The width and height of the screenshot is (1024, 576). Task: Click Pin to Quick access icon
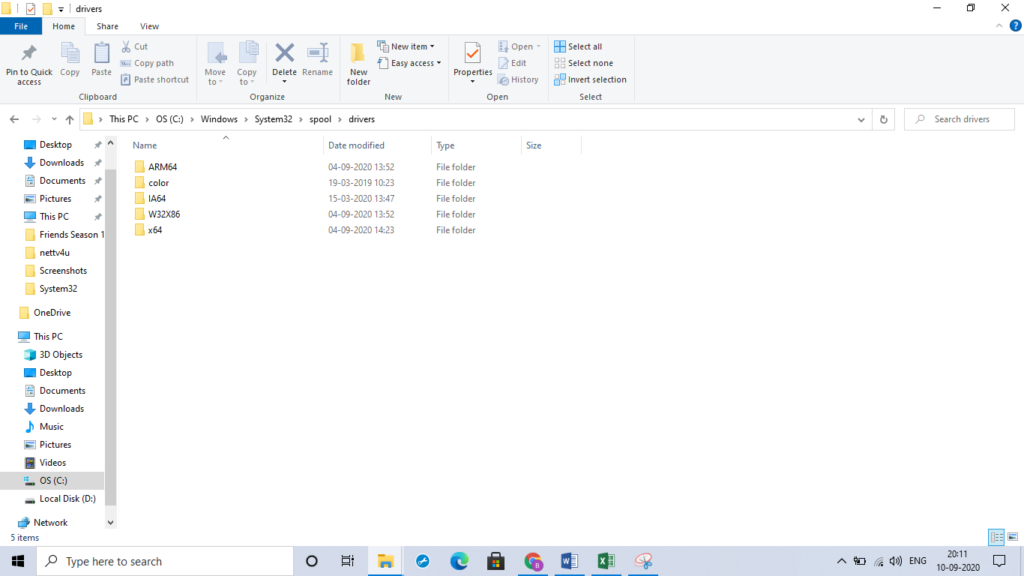pyautogui.click(x=29, y=62)
